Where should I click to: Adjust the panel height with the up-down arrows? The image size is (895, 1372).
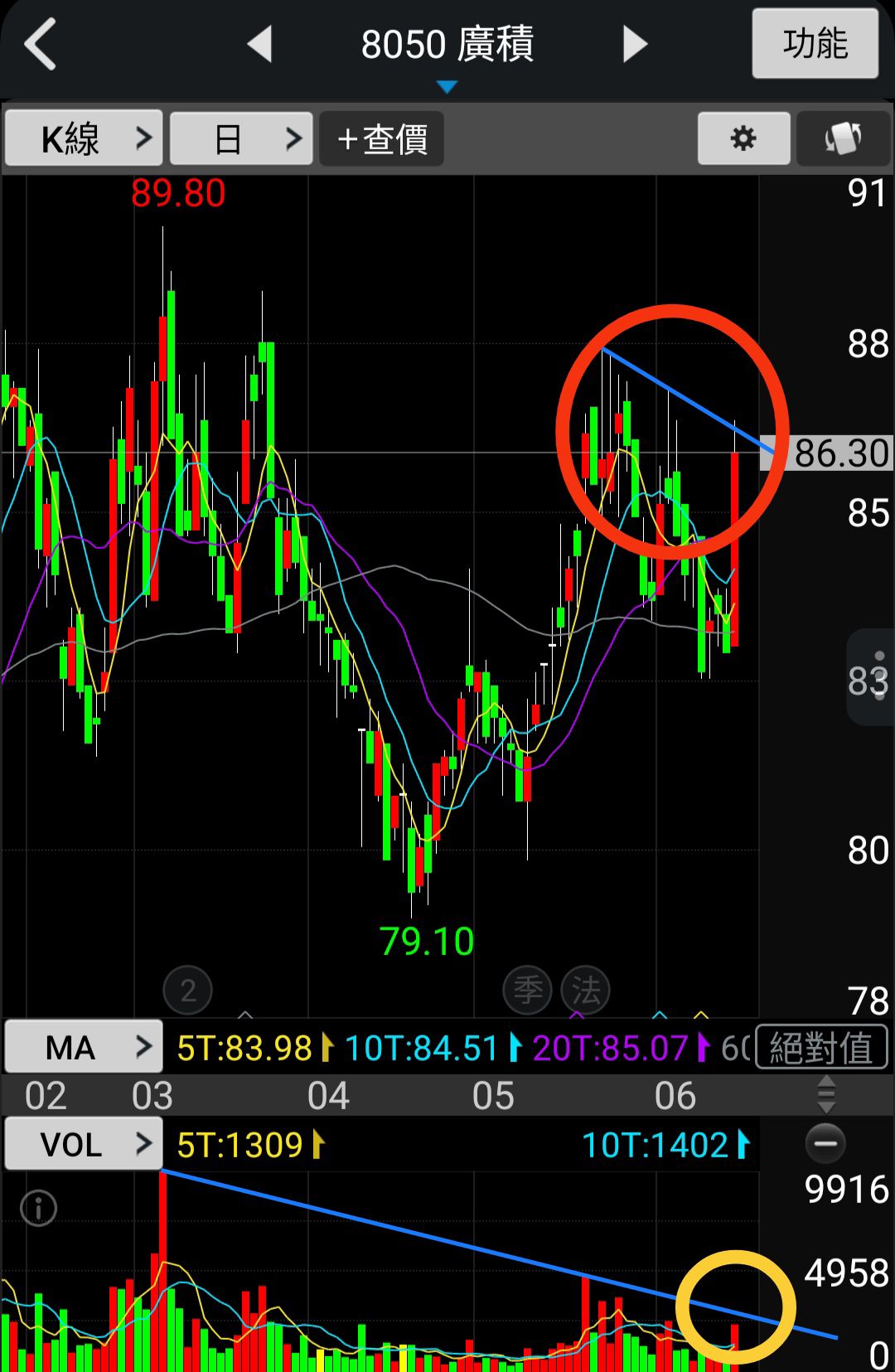coord(826,1095)
